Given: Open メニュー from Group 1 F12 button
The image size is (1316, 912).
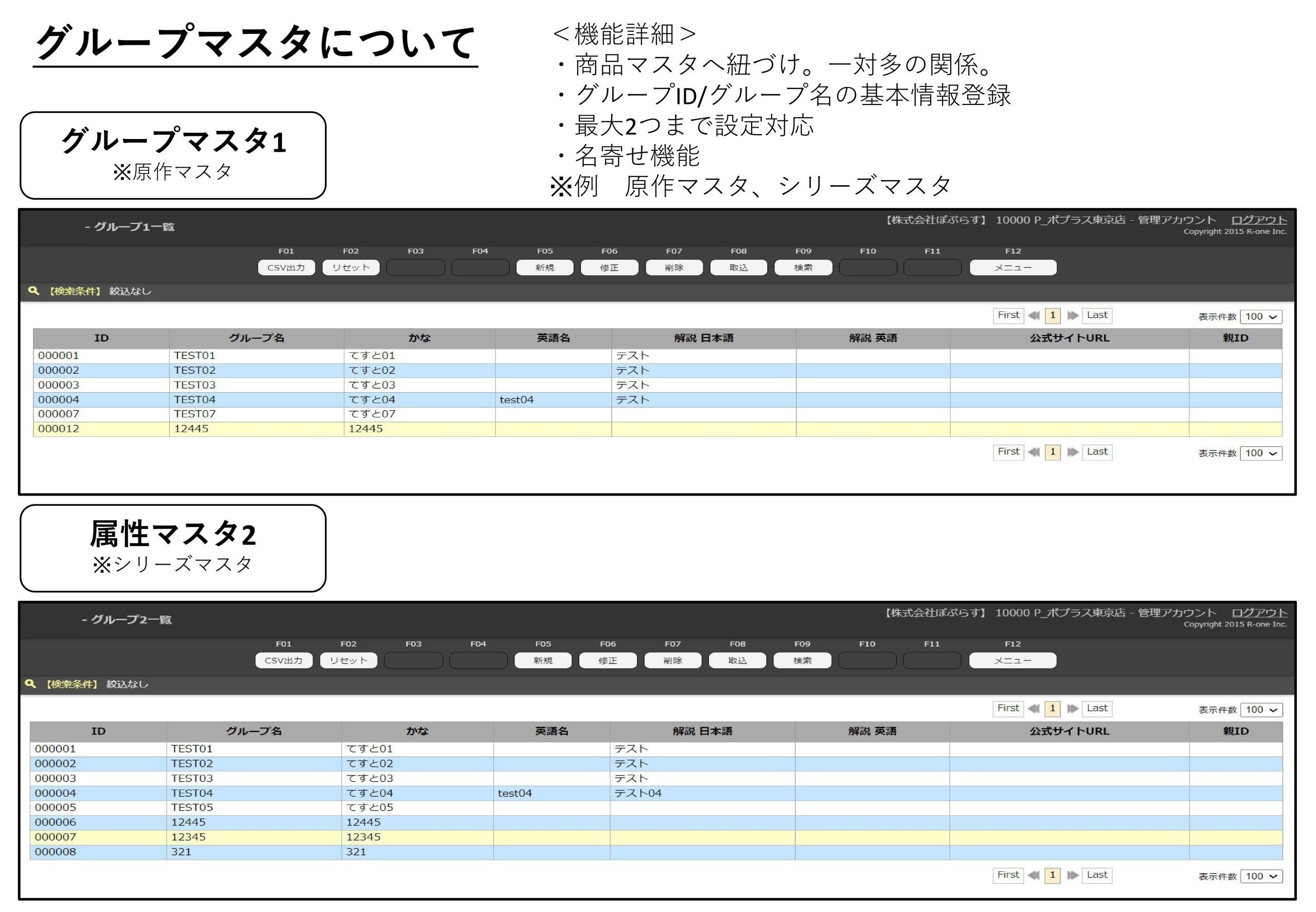Looking at the screenshot, I should tap(1012, 268).
